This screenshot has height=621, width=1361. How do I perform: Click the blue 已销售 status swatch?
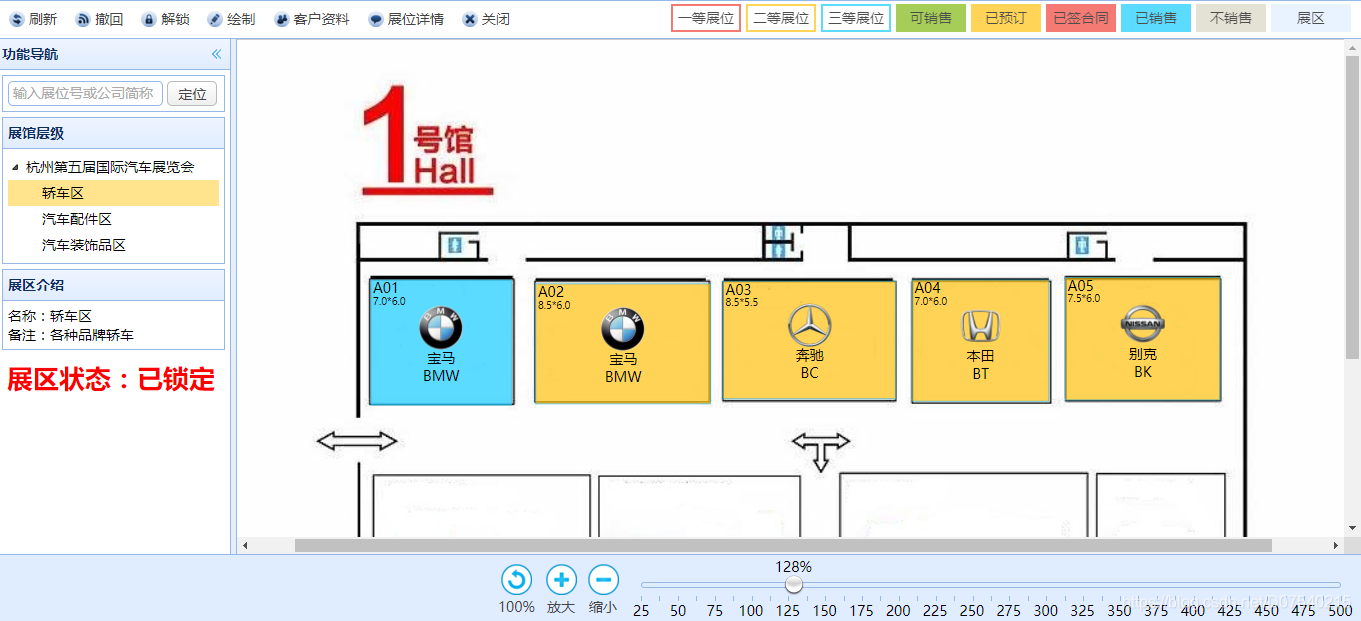1156,18
